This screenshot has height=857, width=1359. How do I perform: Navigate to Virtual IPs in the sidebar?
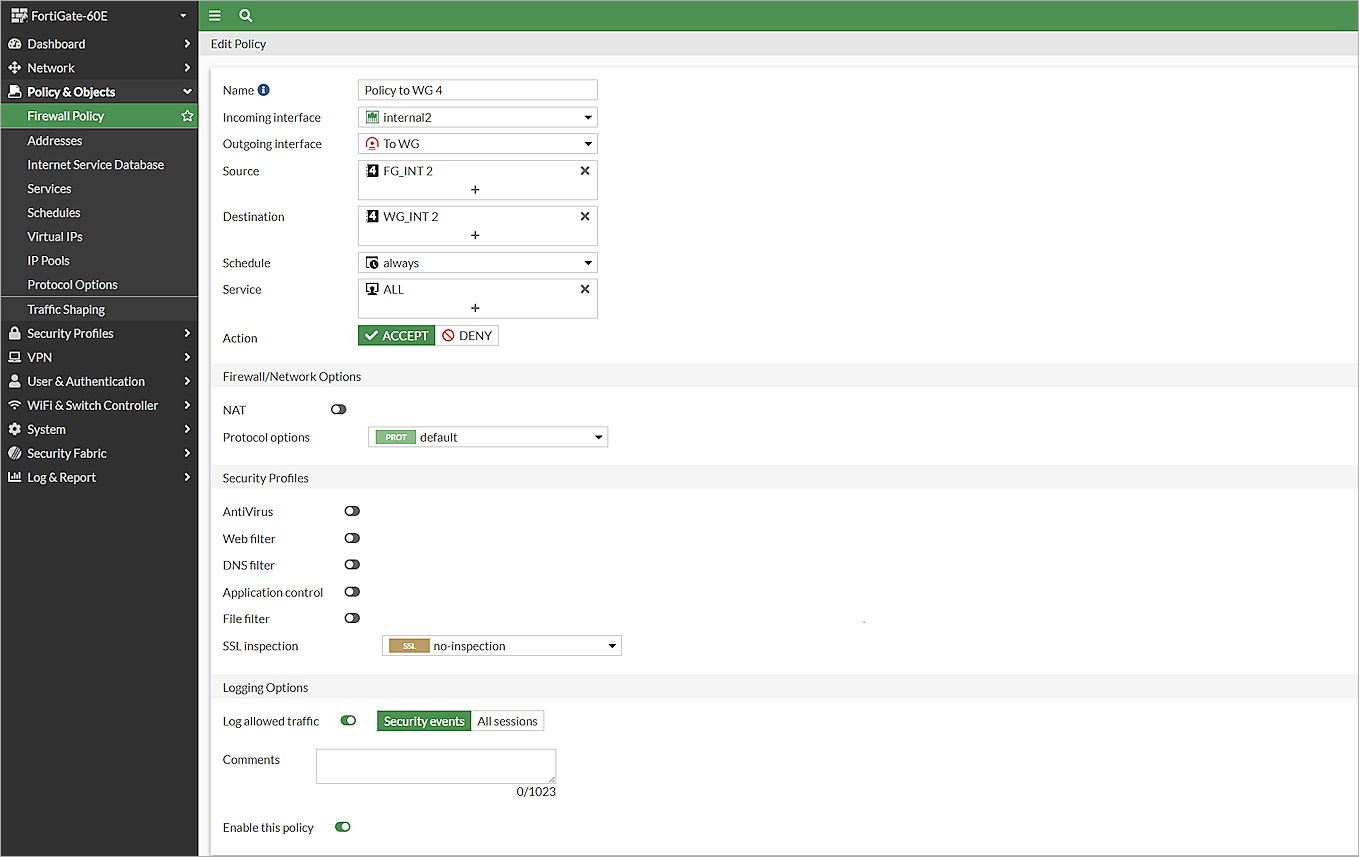tap(55, 236)
